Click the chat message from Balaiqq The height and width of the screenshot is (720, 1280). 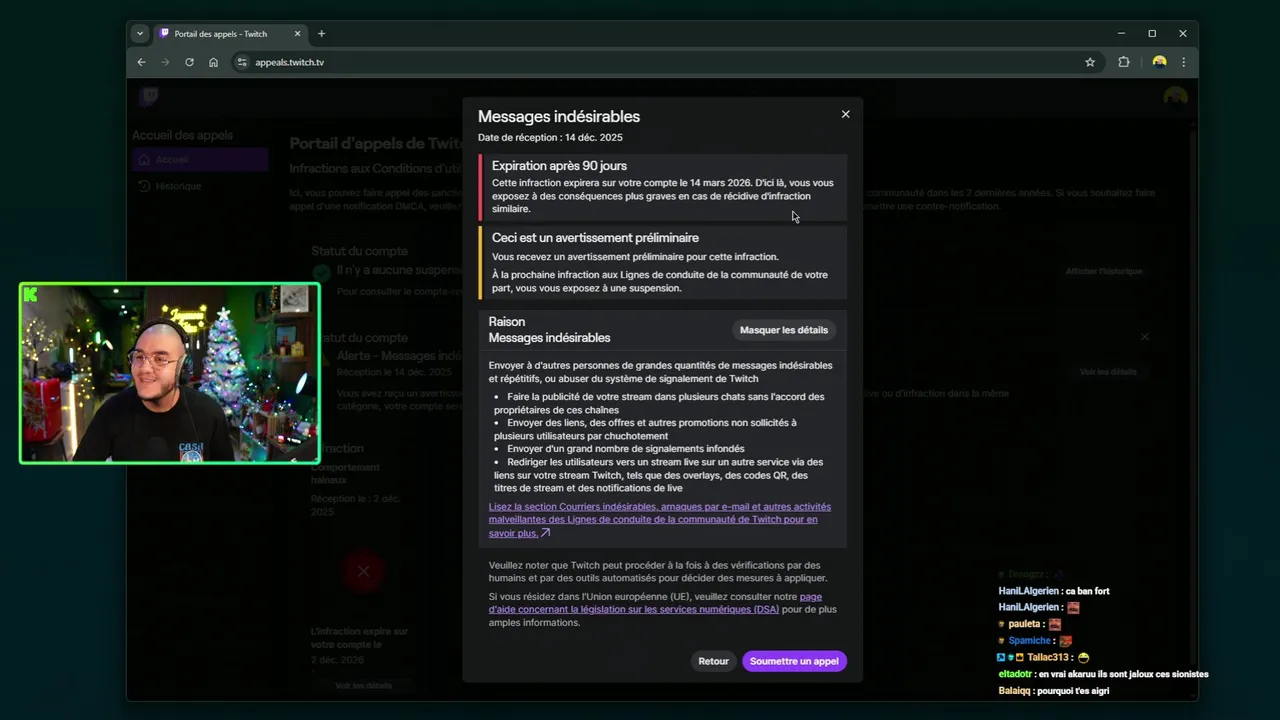[1054, 691]
